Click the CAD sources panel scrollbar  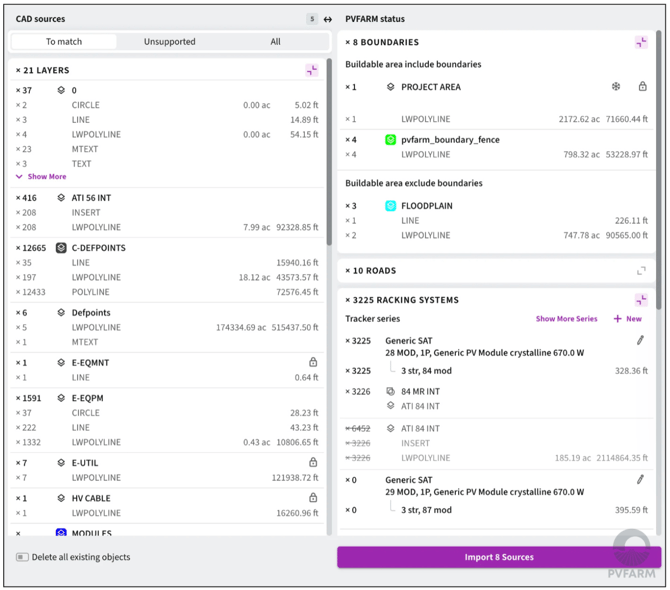click(x=329, y=152)
